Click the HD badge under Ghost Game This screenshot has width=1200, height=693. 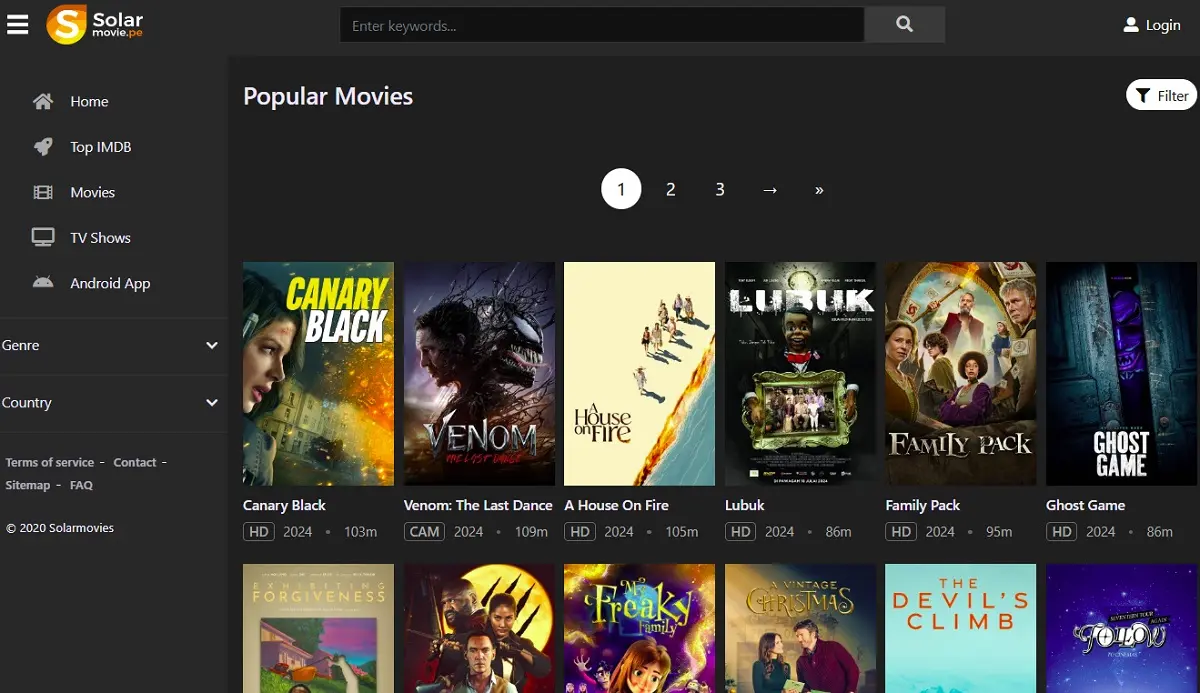tap(1062, 532)
